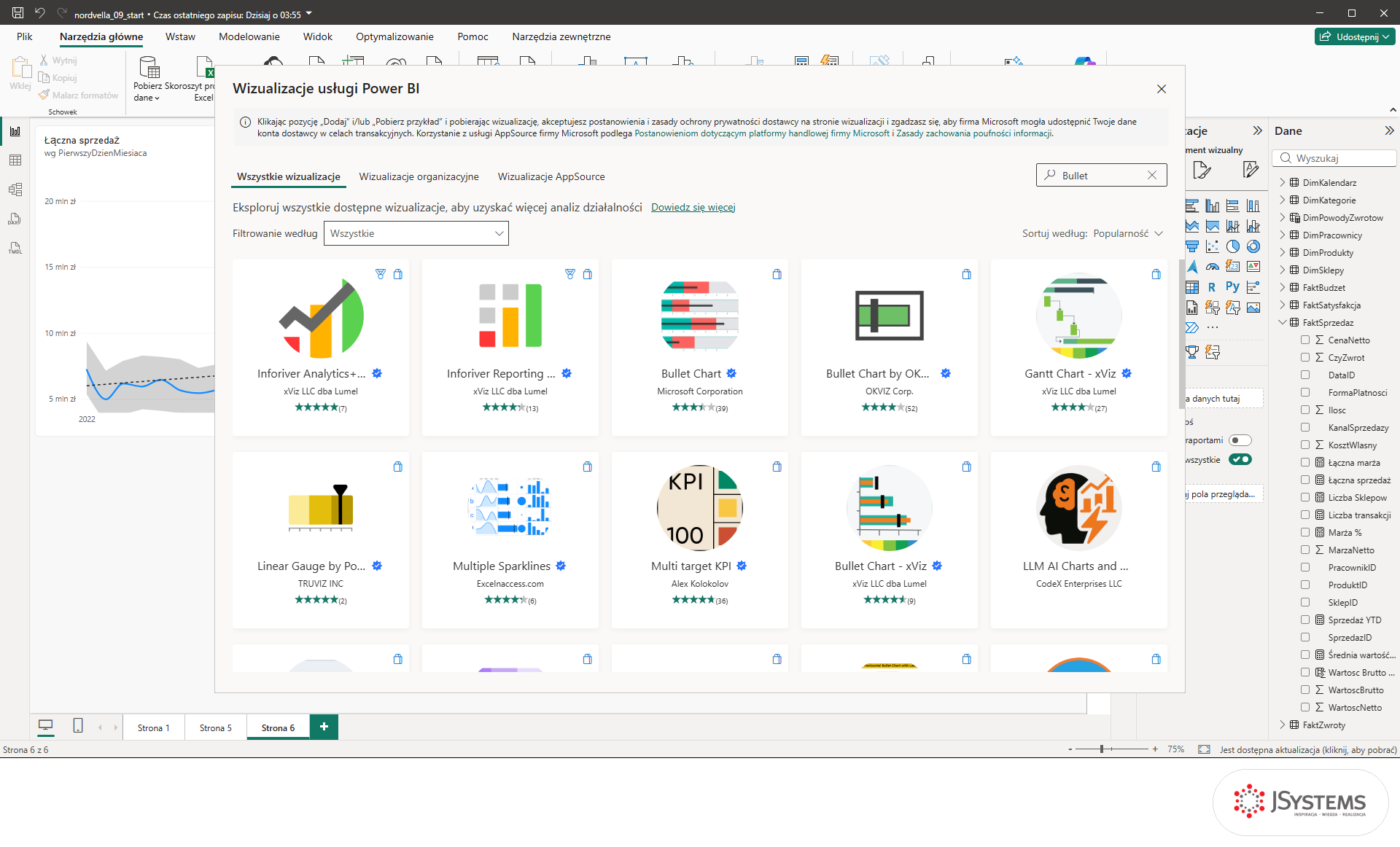The height and width of the screenshot is (847, 1400).
Task: Click filter icon on Inforiver Analytics+ card
Action: coord(380,274)
